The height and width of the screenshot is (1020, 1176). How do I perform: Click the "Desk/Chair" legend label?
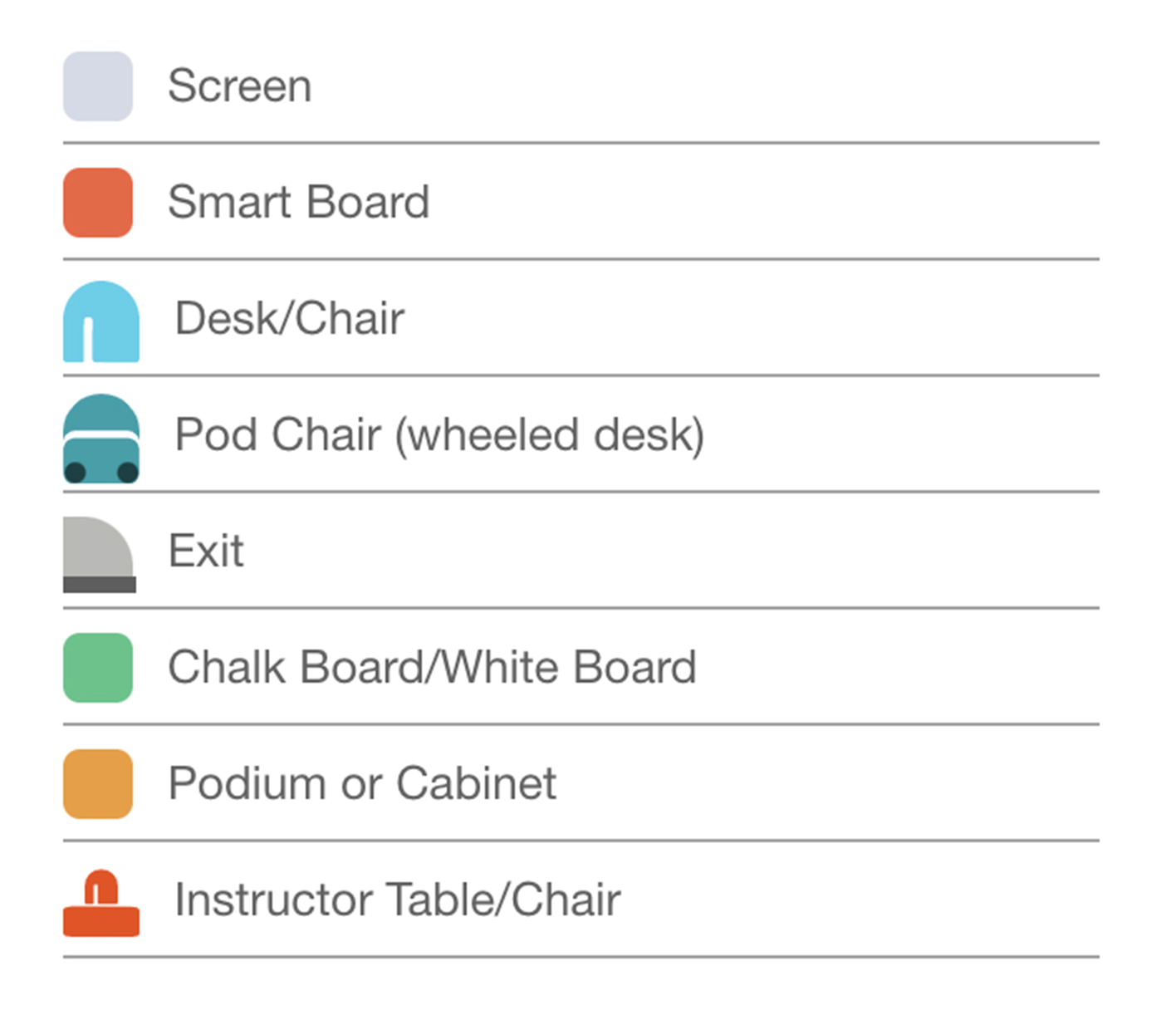coord(289,319)
